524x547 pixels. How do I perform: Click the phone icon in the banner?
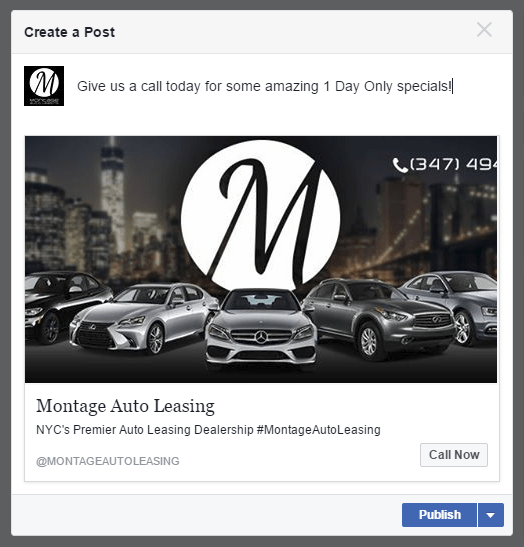click(x=400, y=165)
